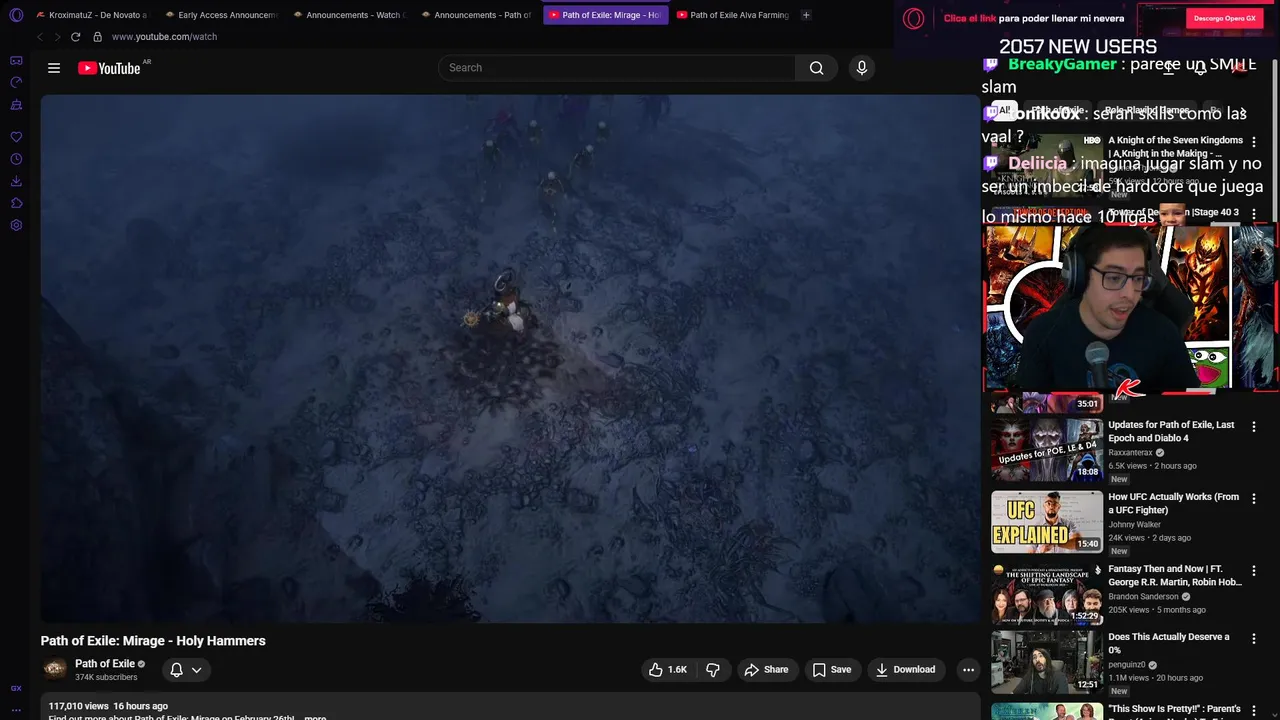This screenshot has width=1280, height=720.
Task: Open A Knight of the Seven Kingdoms title
Action: [x=1175, y=146]
